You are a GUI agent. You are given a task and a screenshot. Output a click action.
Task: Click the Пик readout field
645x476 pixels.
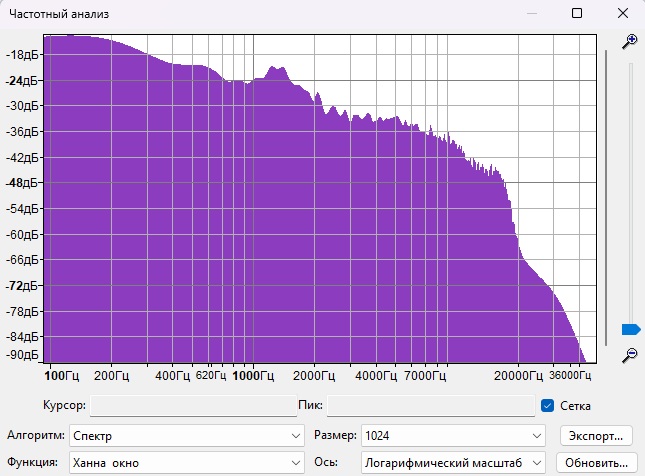(x=431, y=406)
